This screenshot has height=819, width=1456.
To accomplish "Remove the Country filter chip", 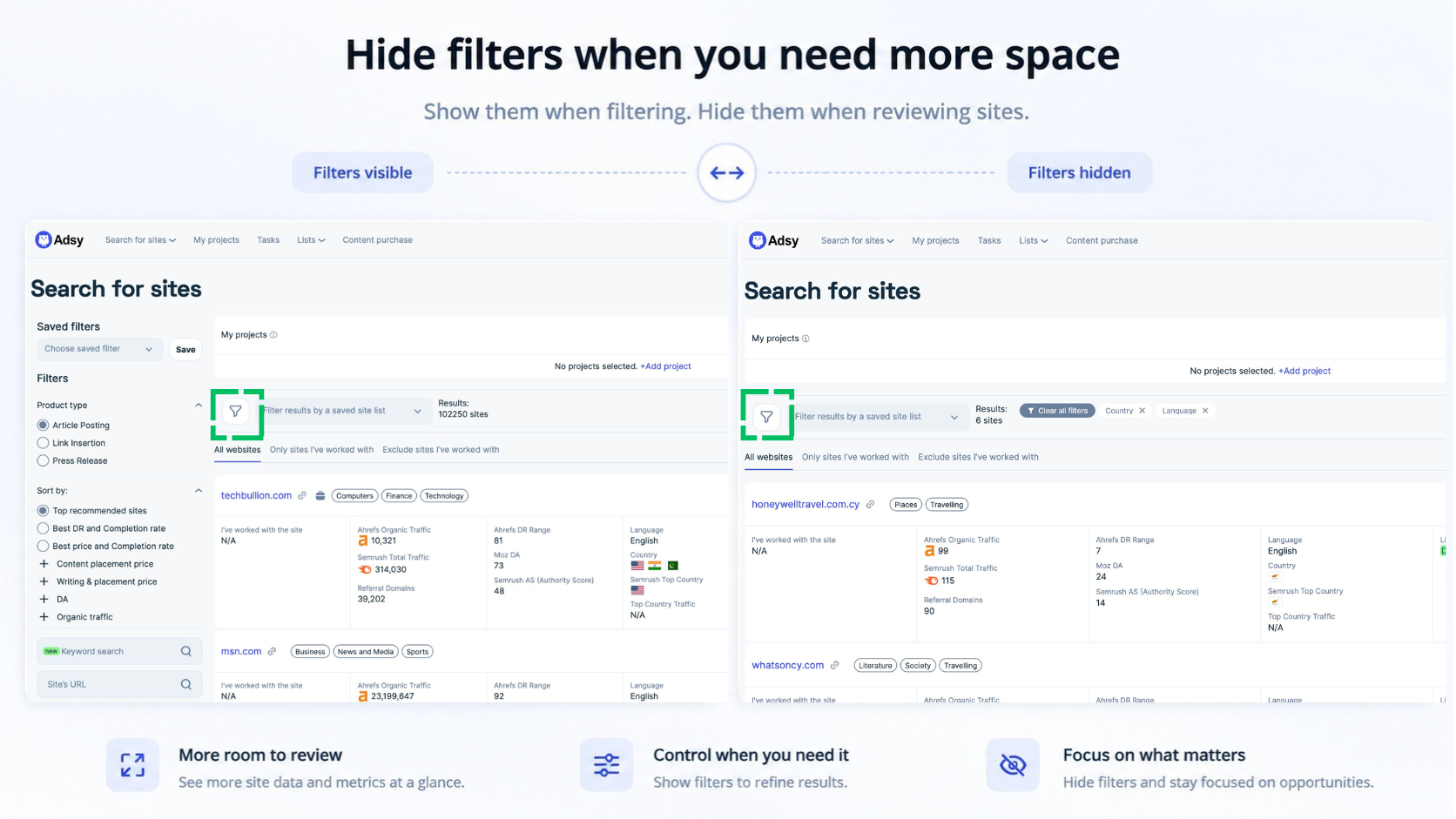I will [1143, 411].
